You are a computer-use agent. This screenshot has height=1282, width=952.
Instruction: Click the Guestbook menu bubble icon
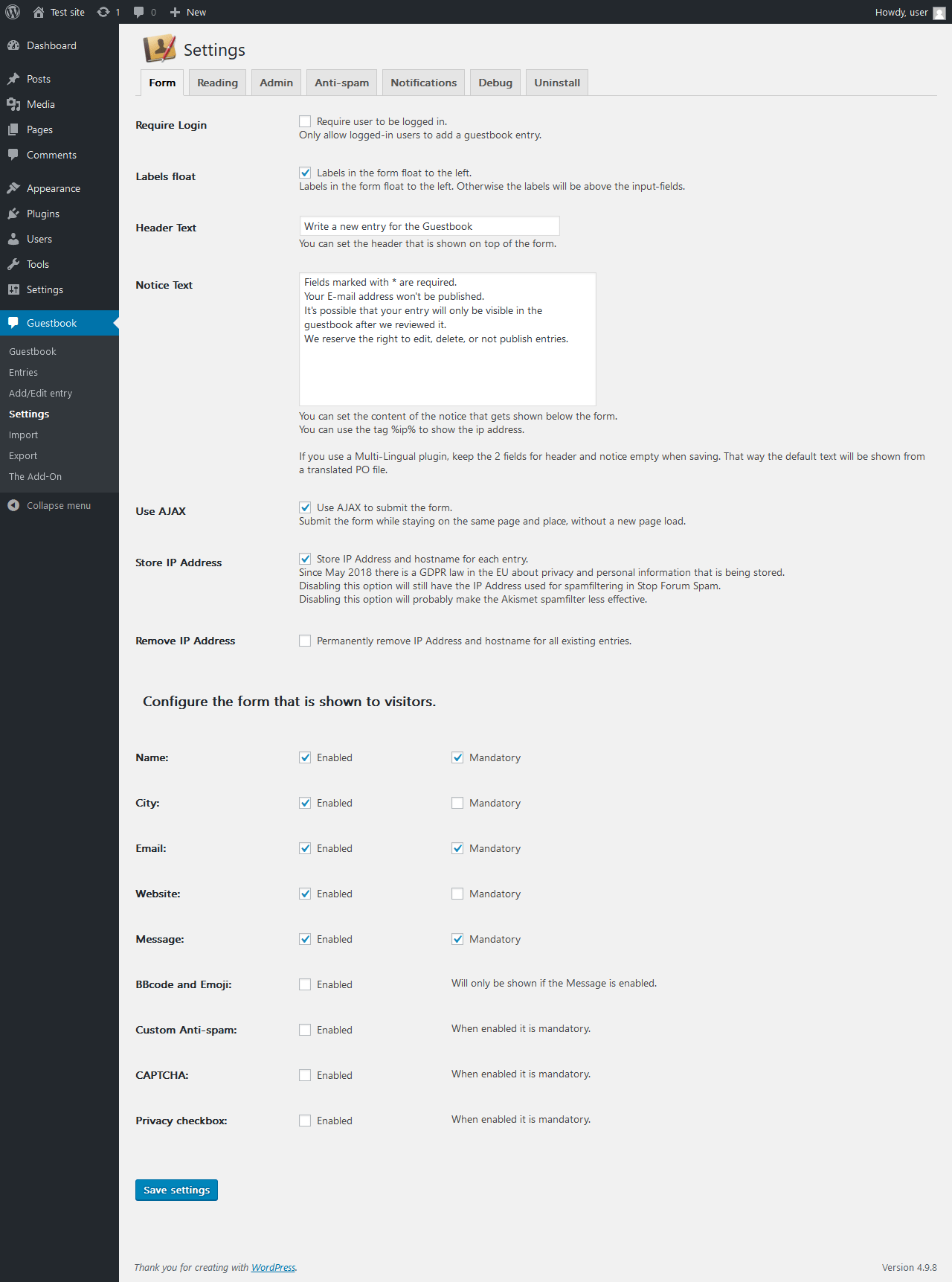click(13, 323)
